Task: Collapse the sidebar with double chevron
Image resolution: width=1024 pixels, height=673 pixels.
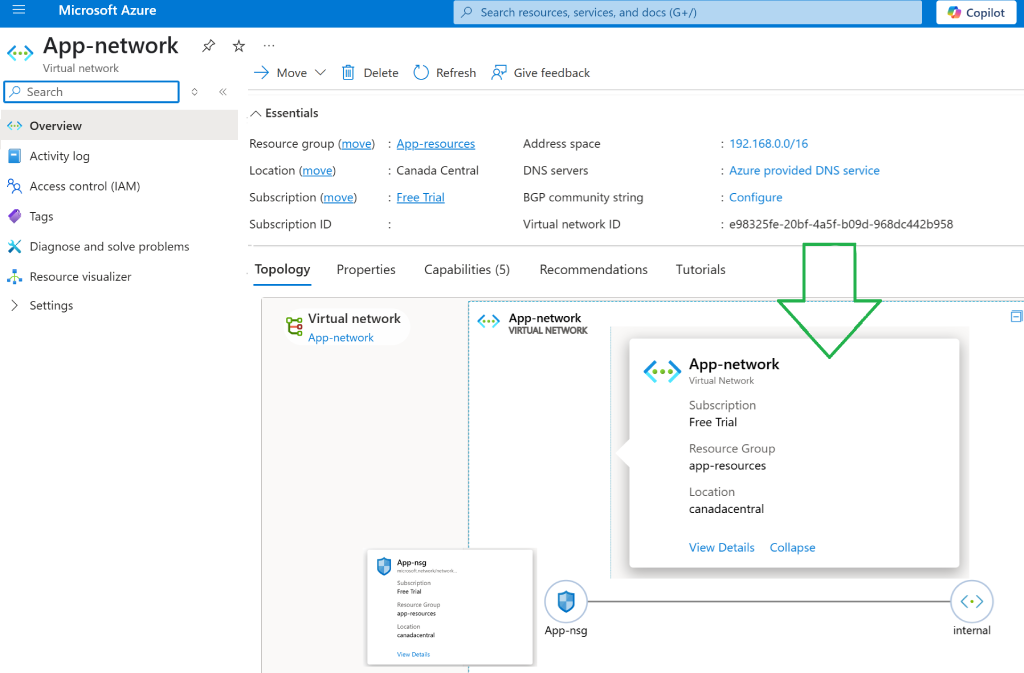Action: point(223,92)
